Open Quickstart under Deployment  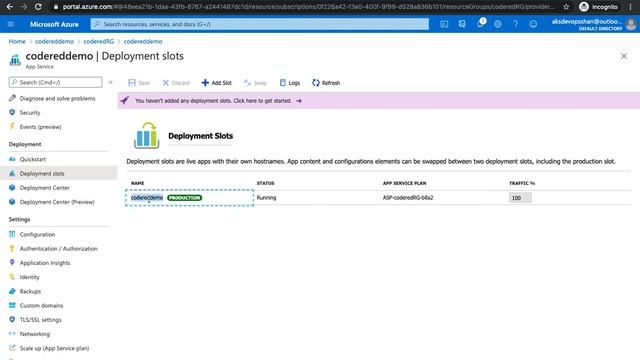33,159
